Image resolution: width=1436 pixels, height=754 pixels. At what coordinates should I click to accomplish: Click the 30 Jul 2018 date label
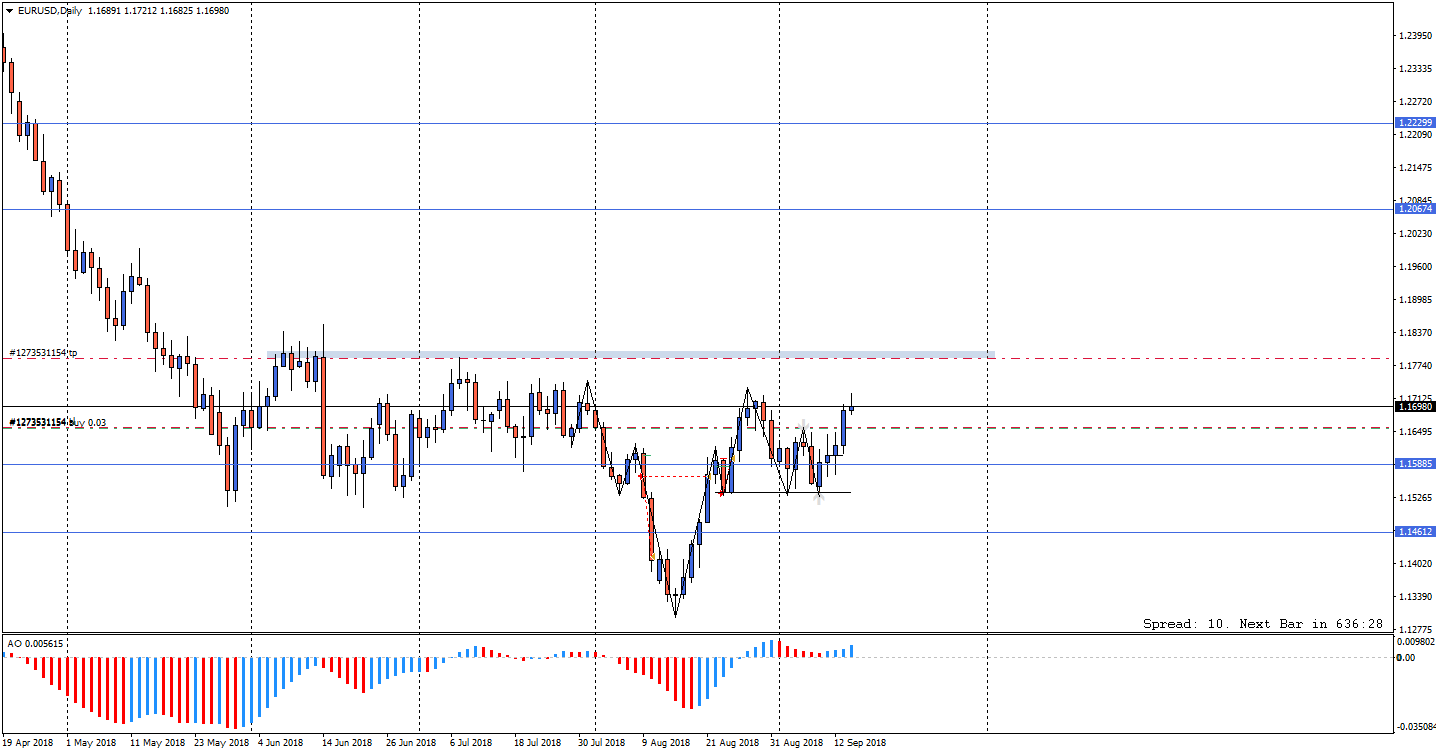click(601, 743)
